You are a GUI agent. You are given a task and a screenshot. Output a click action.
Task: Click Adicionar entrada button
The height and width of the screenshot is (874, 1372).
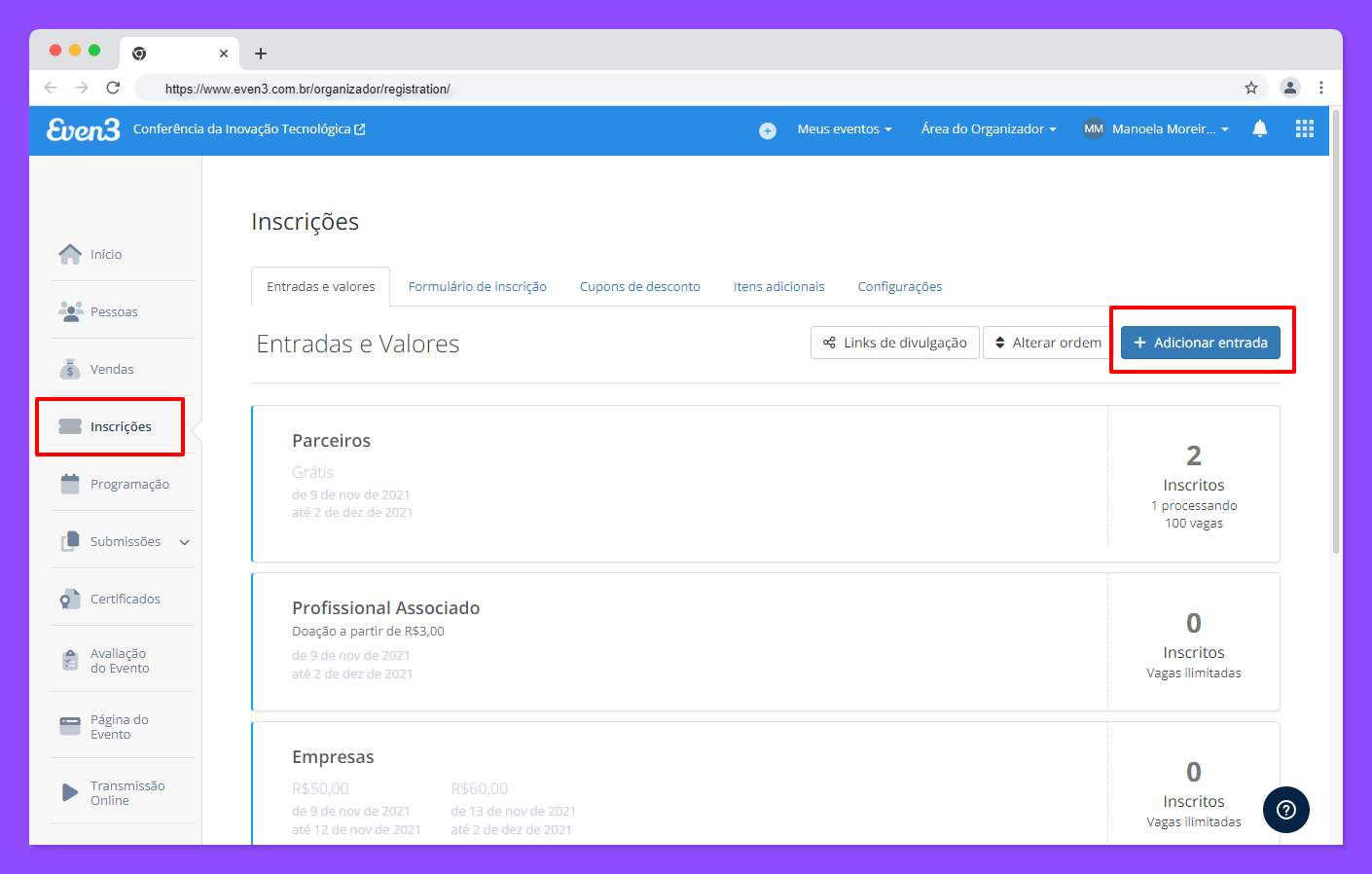pyautogui.click(x=1201, y=343)
